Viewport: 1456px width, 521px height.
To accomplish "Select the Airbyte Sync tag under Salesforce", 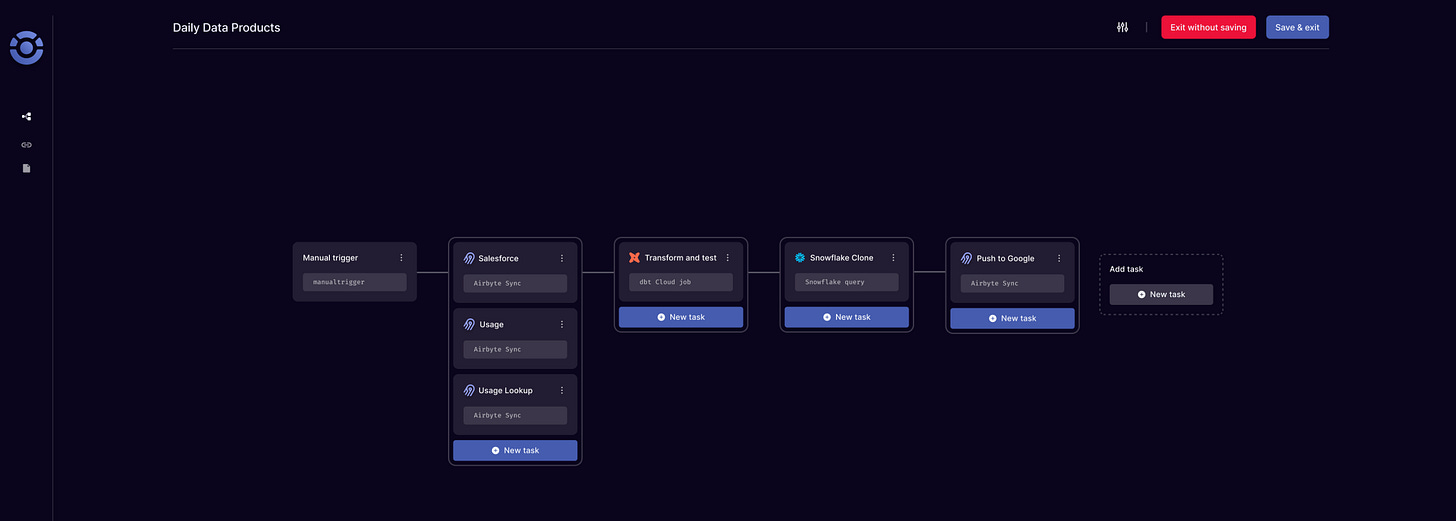I will pos(515,283).
